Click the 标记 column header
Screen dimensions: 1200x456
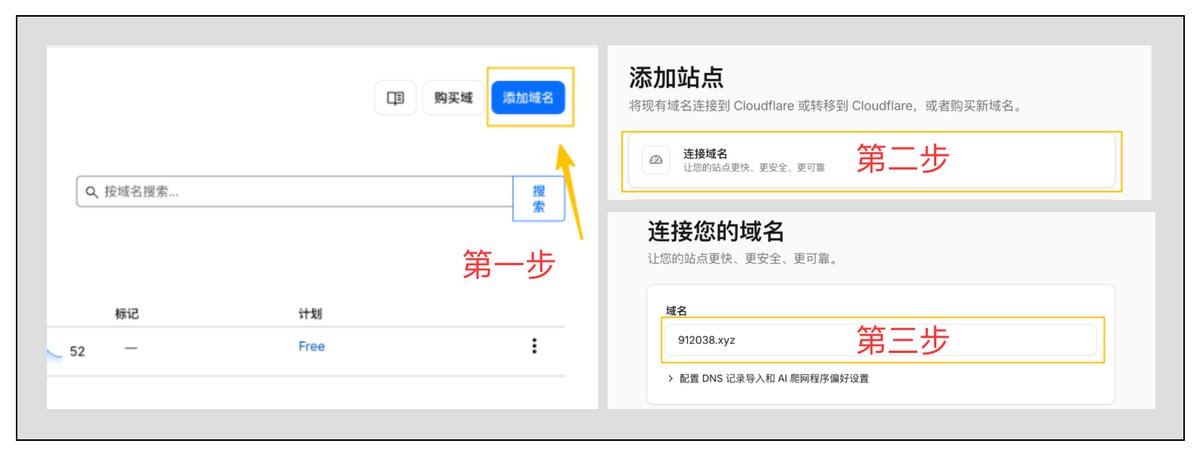[x=126, y=314]
